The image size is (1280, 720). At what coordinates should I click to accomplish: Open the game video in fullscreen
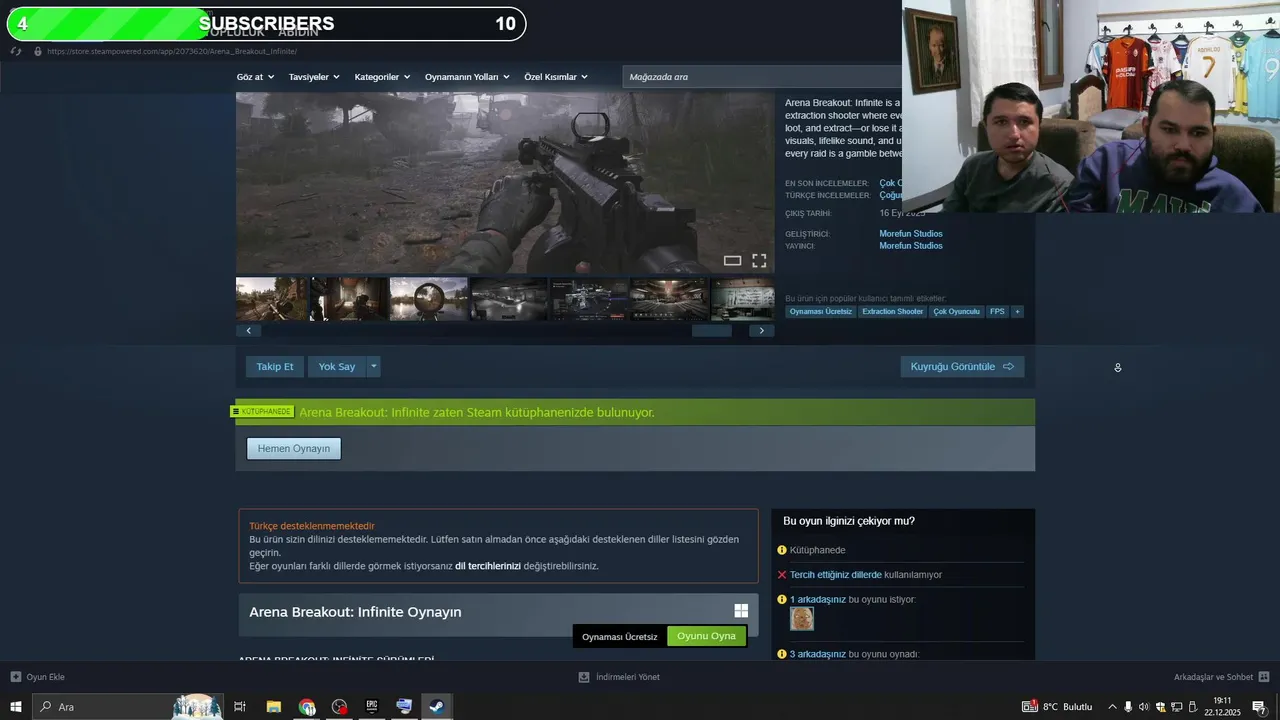(759, 261)
